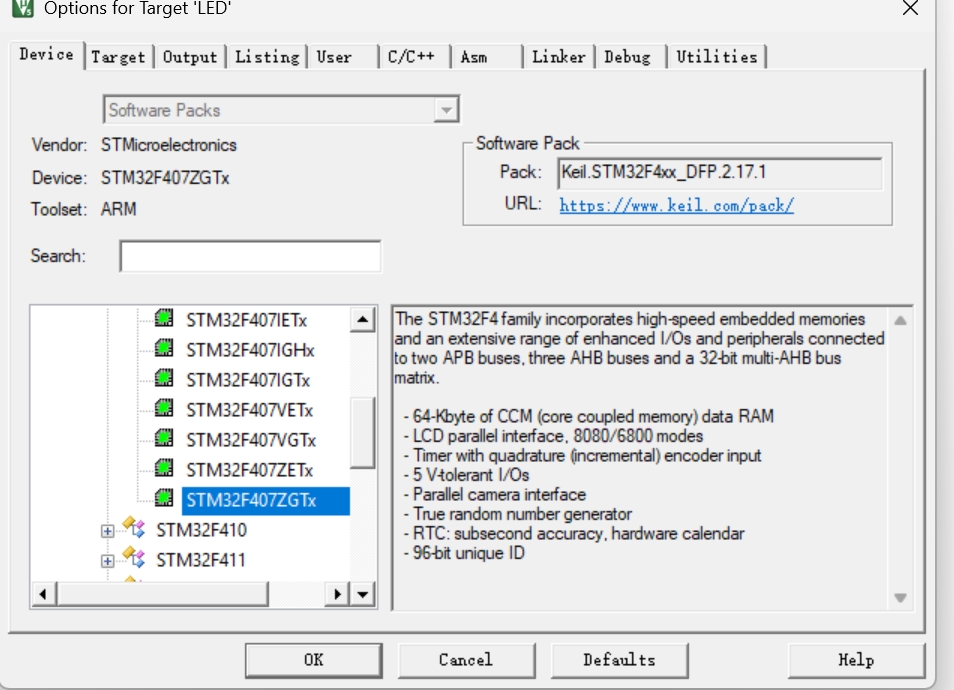Click the chip icon beside STM32F407IETx
Image resolution: width=954 pixels, height=690 pixels.
(164, 318)
